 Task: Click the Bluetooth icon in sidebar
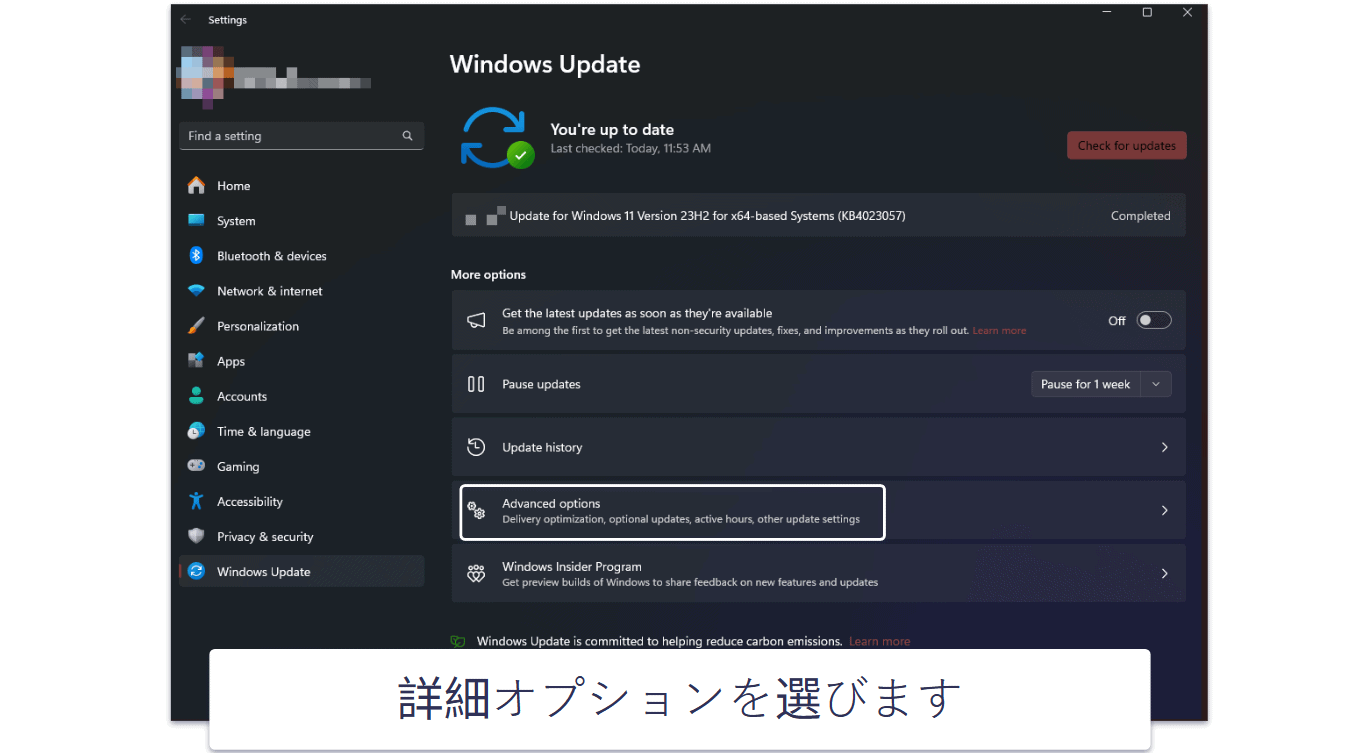196,255
